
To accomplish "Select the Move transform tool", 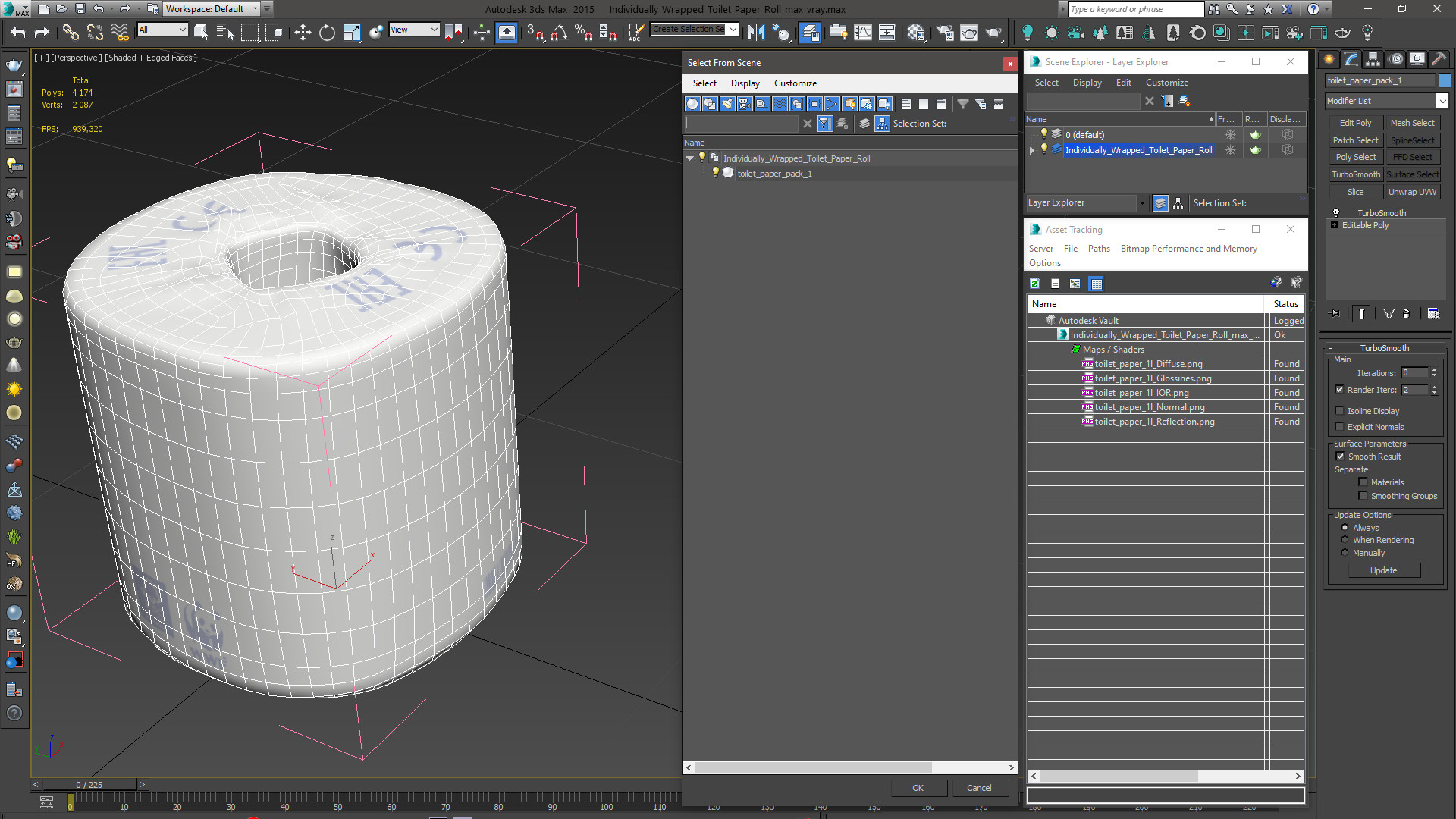I will pos(303,32).
